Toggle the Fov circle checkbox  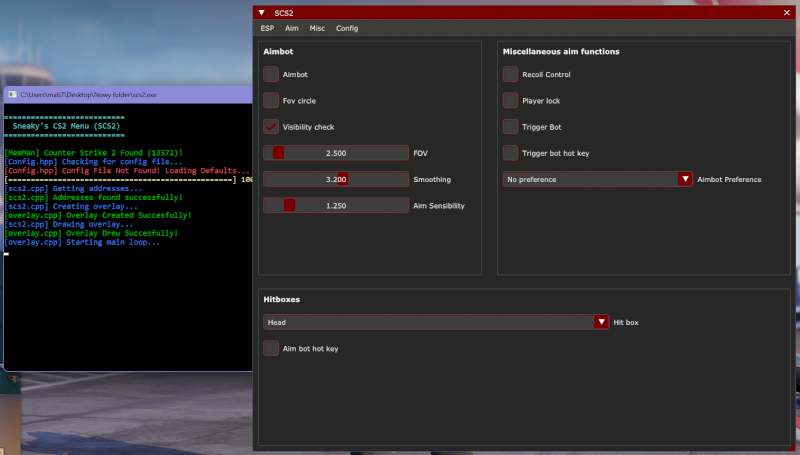pyautogui.click(x=271, y=100)
